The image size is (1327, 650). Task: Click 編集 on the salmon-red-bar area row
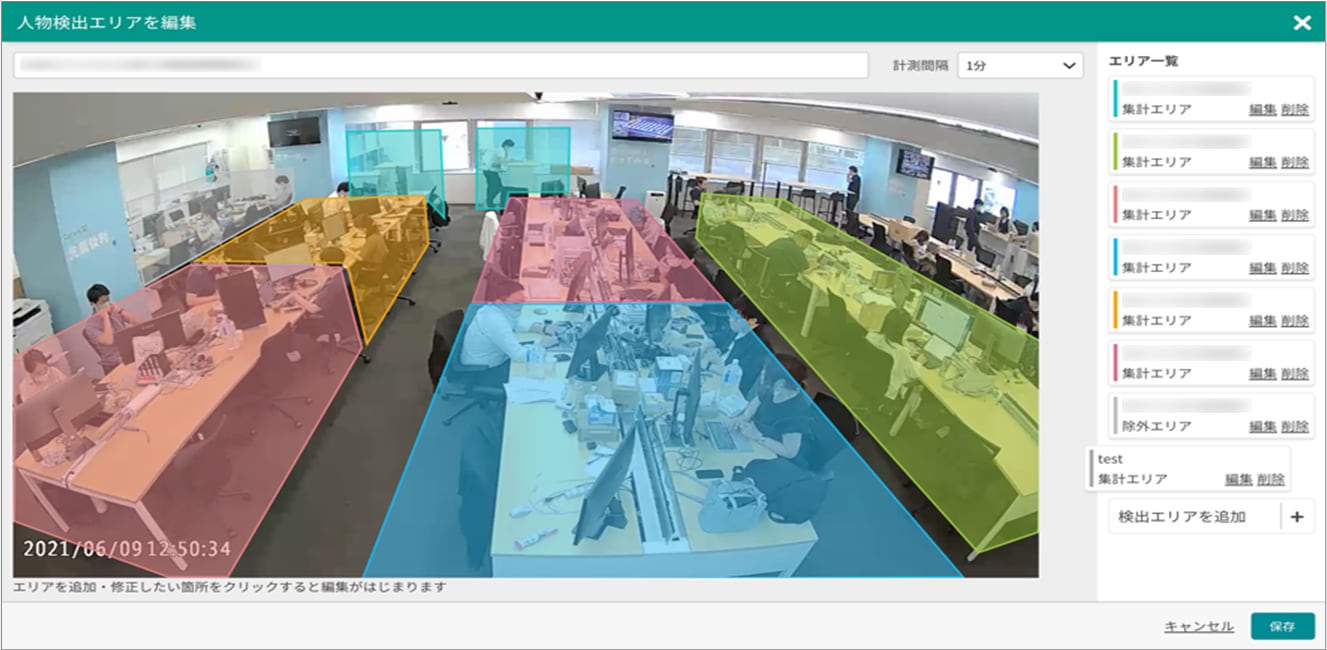click(1262, 215)
